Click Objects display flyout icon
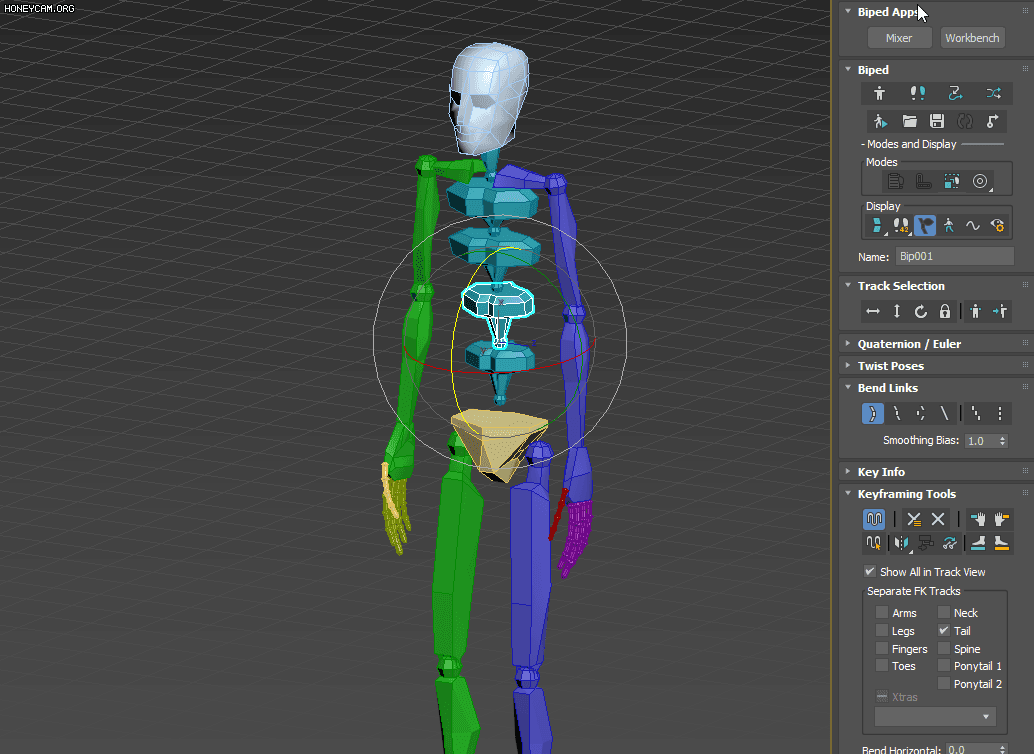 876,226
